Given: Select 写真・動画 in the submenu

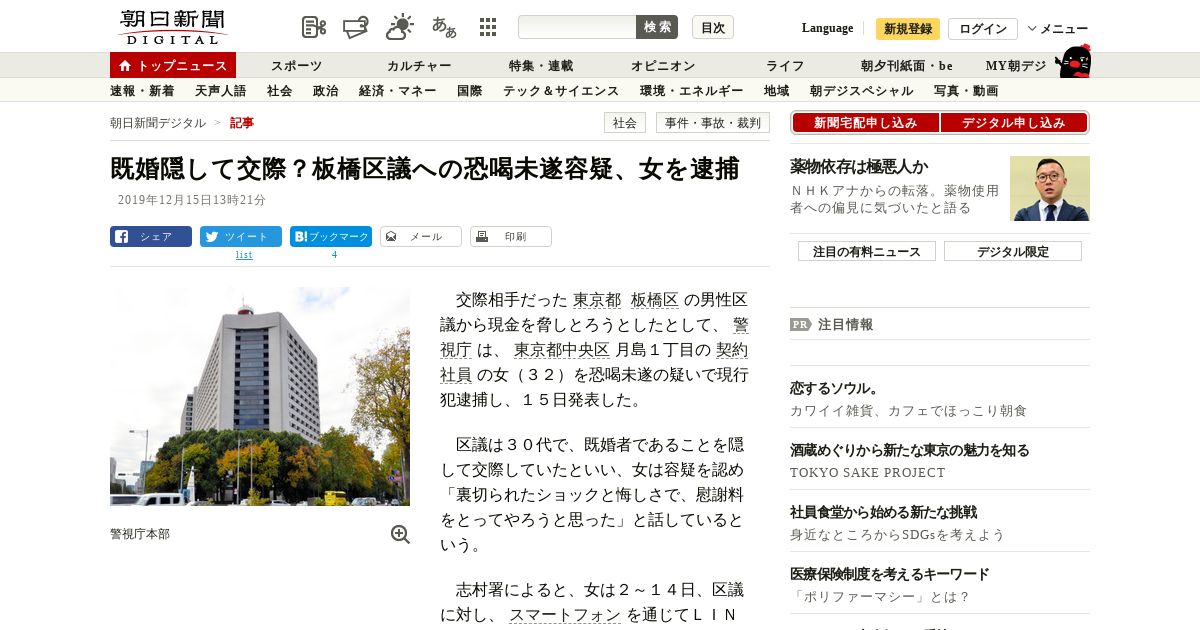Looking at the screenshot, I should [966, 91].
